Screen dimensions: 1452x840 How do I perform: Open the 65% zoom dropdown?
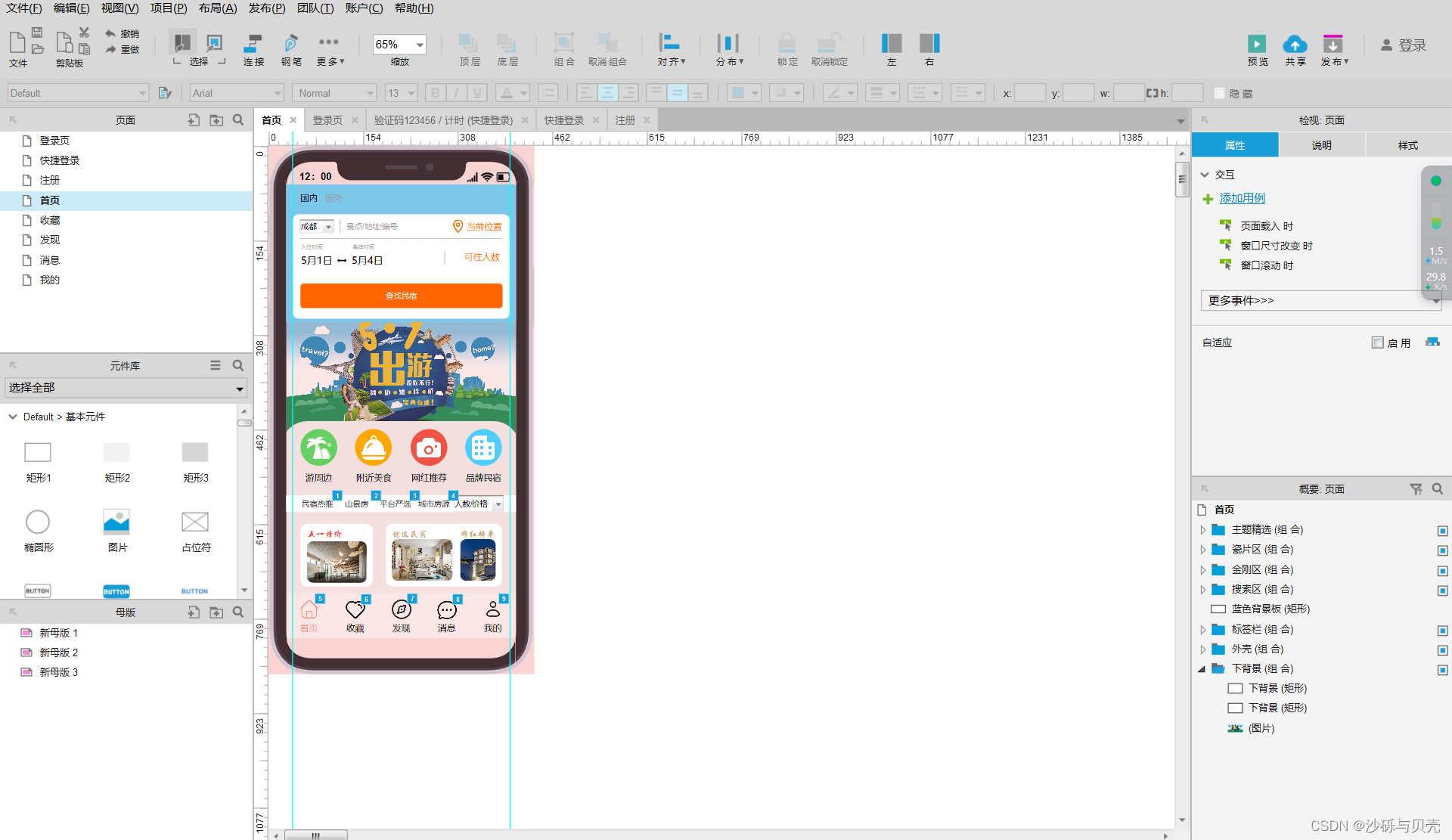(420, 45)
